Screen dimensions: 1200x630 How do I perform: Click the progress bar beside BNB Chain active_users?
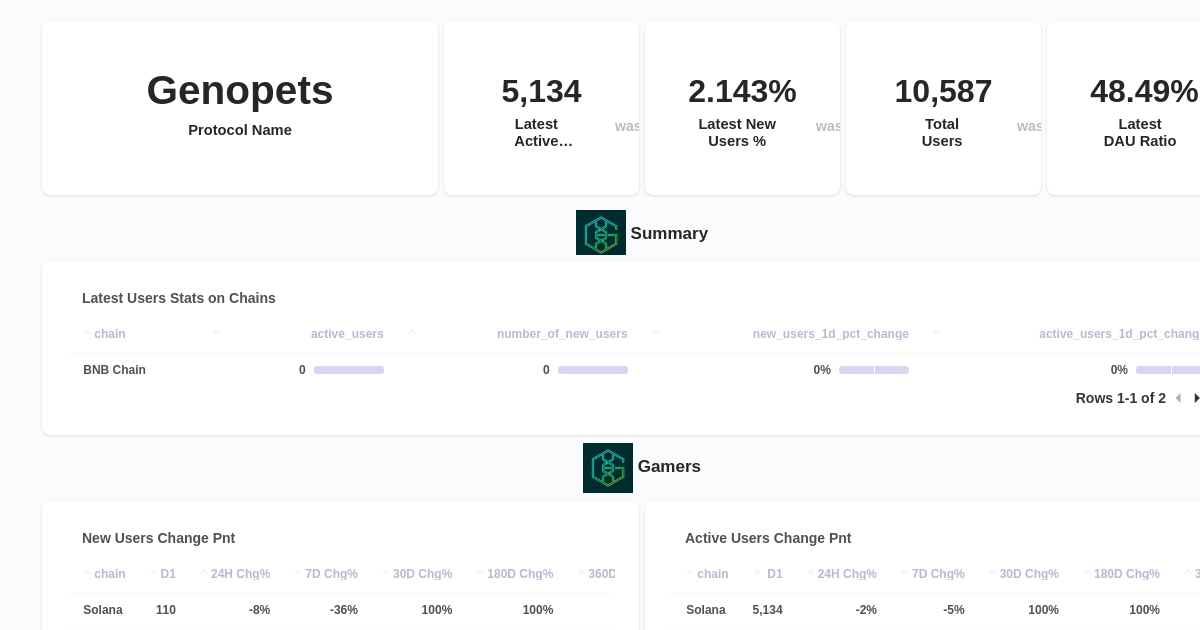tap(349, 370)
